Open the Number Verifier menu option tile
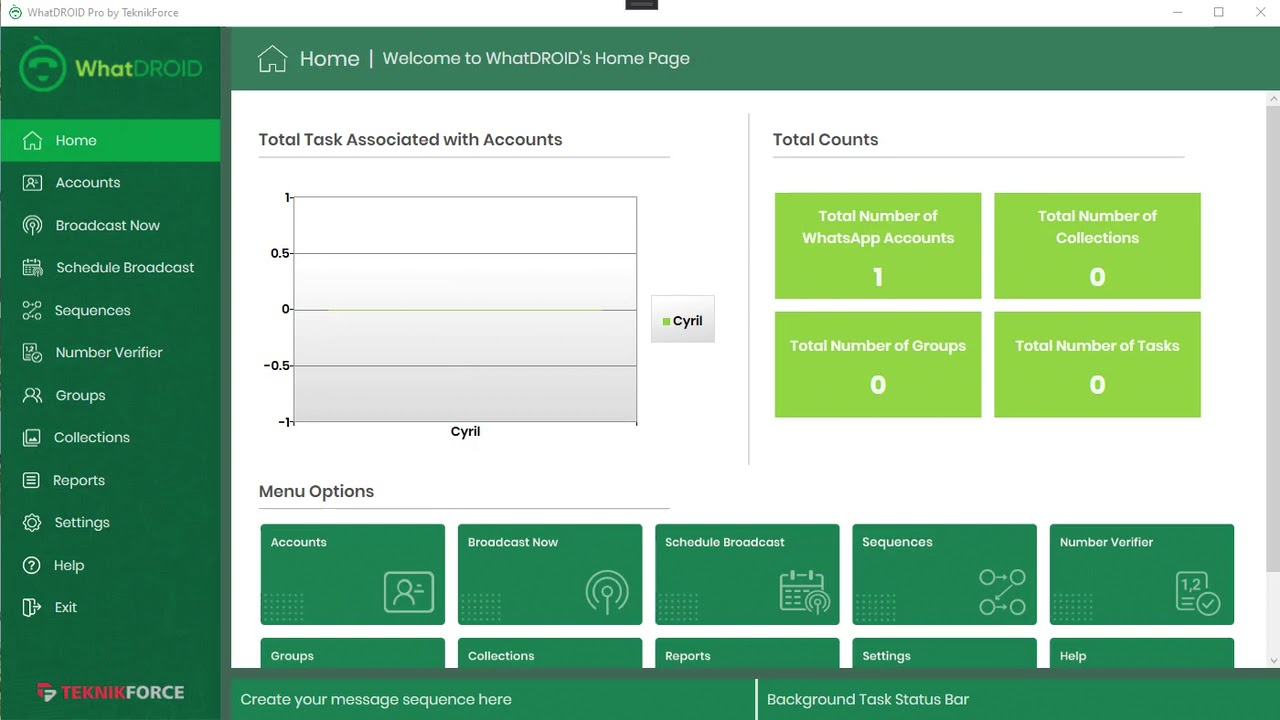The image size is (1280, 720). pos(1142,575)
